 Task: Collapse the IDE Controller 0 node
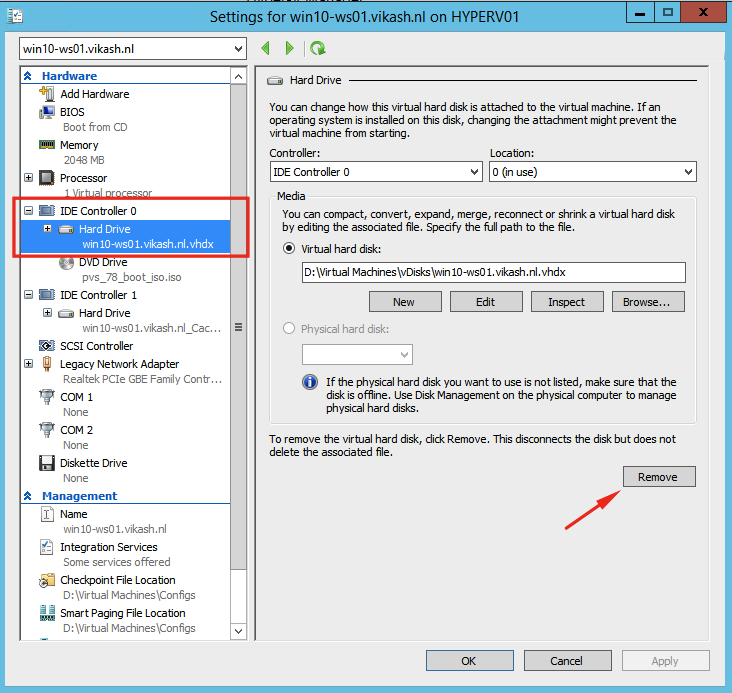[28, 211]
